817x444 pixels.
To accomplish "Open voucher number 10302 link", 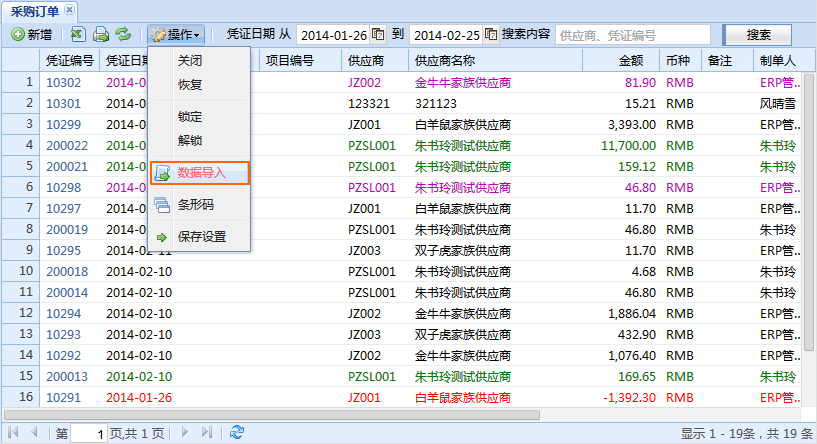I will pyautogui.click(x=64, y=82).
